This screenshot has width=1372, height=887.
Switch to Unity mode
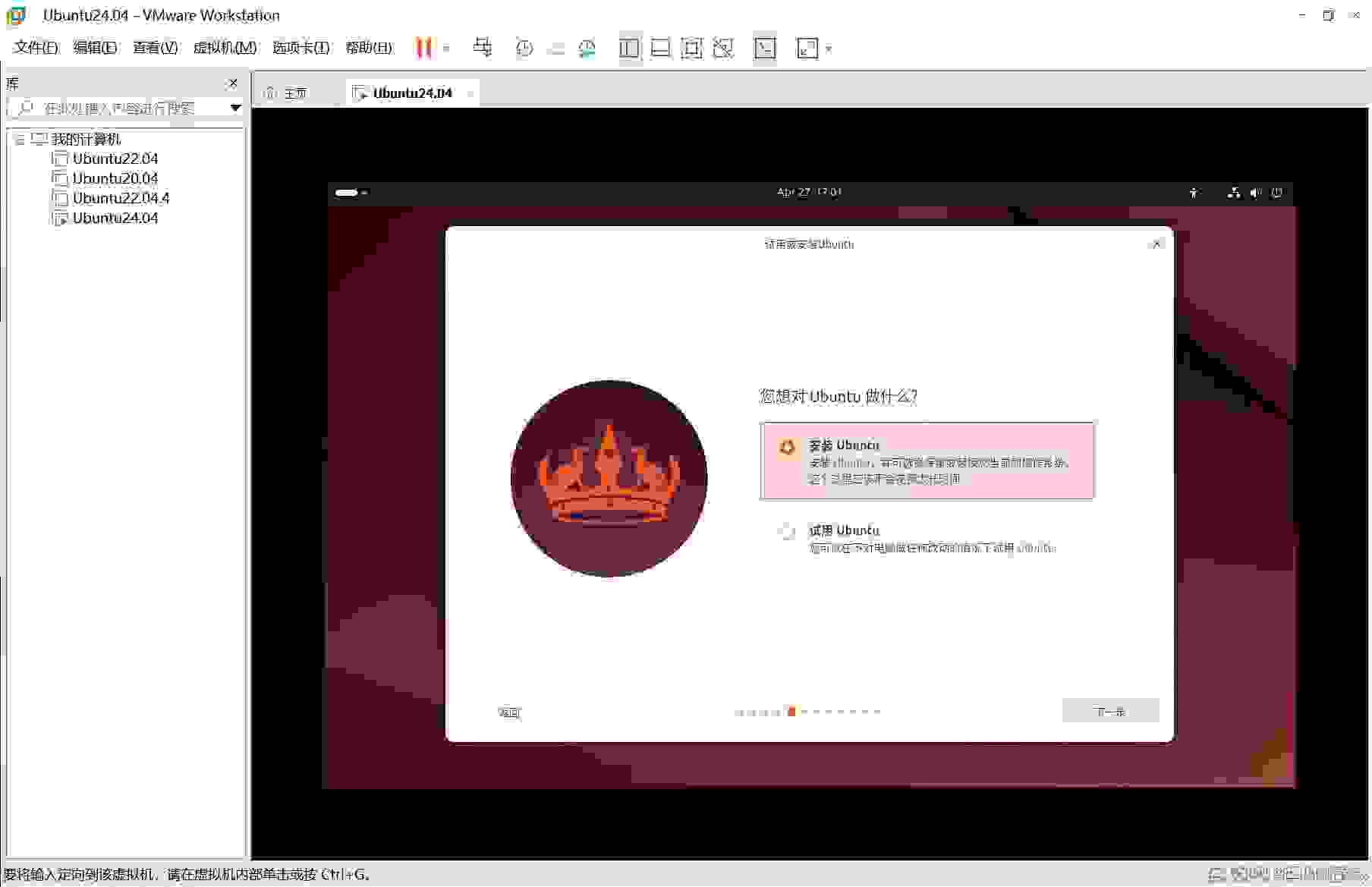point(723,49)
